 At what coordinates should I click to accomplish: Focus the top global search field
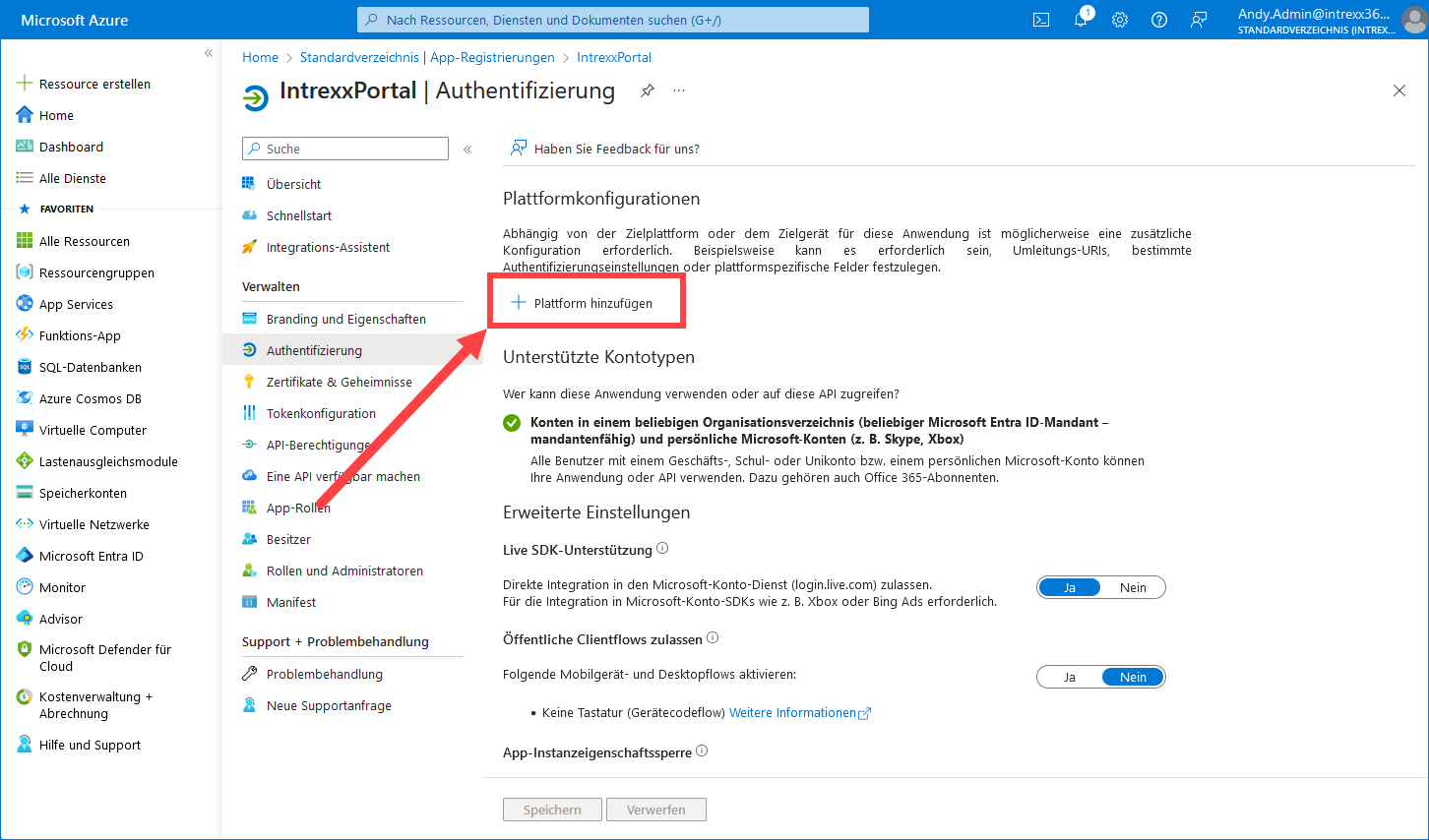613,20
